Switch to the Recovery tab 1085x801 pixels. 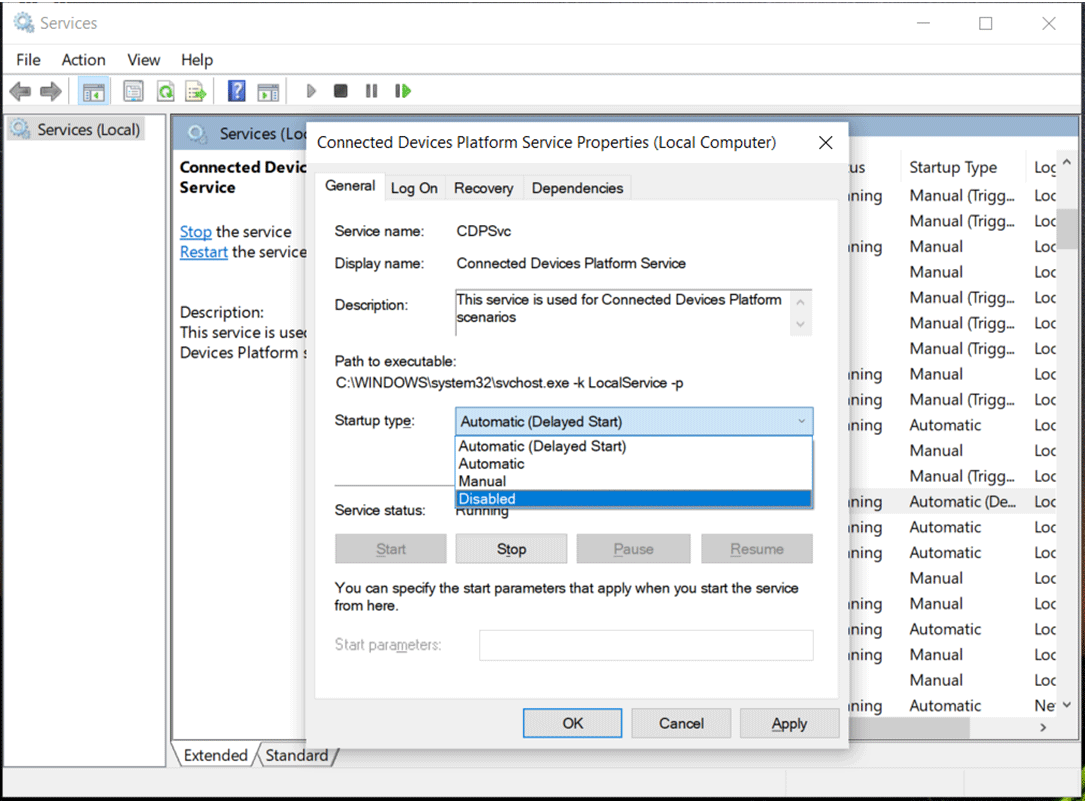point(484,188)
